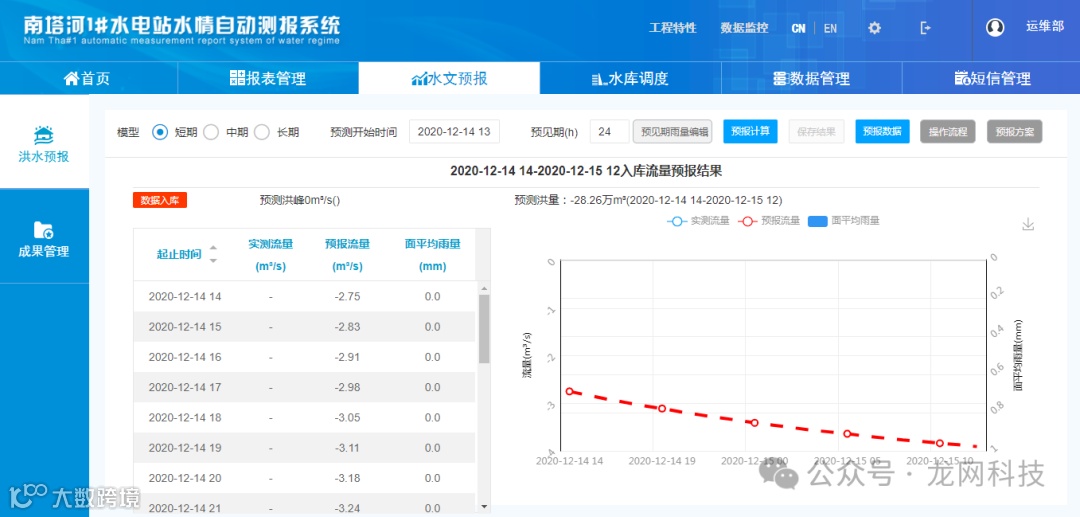
Task: Click the settings gear icon in header
Action: 874,28
